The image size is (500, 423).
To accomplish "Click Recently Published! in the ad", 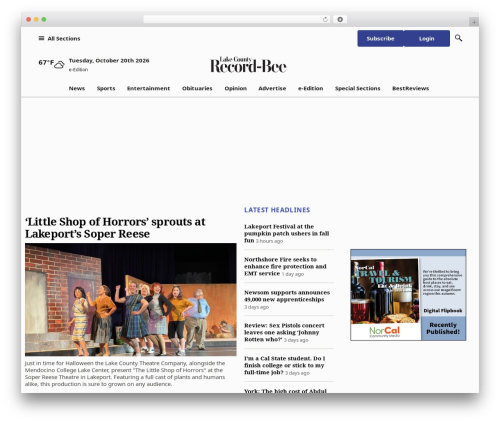I will coord(443,328).
